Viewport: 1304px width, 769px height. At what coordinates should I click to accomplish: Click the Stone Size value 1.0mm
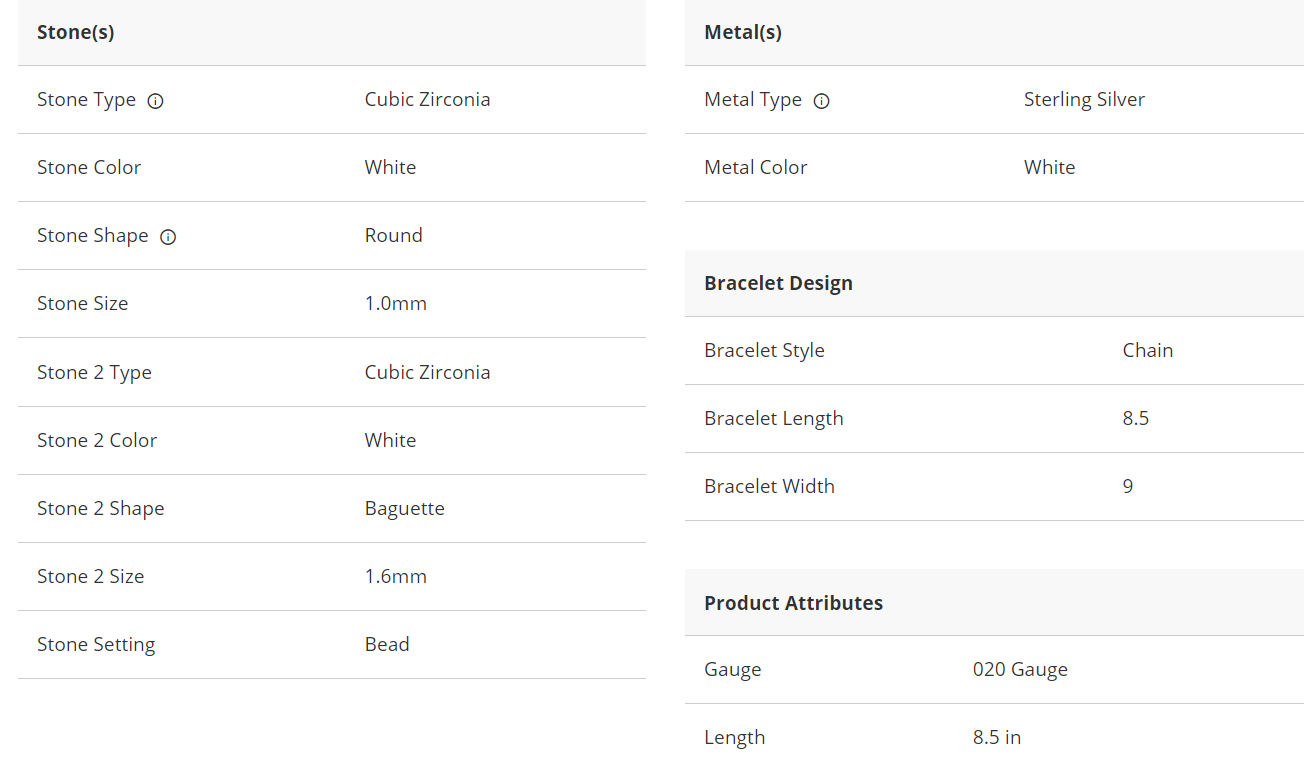coord(395,303)
